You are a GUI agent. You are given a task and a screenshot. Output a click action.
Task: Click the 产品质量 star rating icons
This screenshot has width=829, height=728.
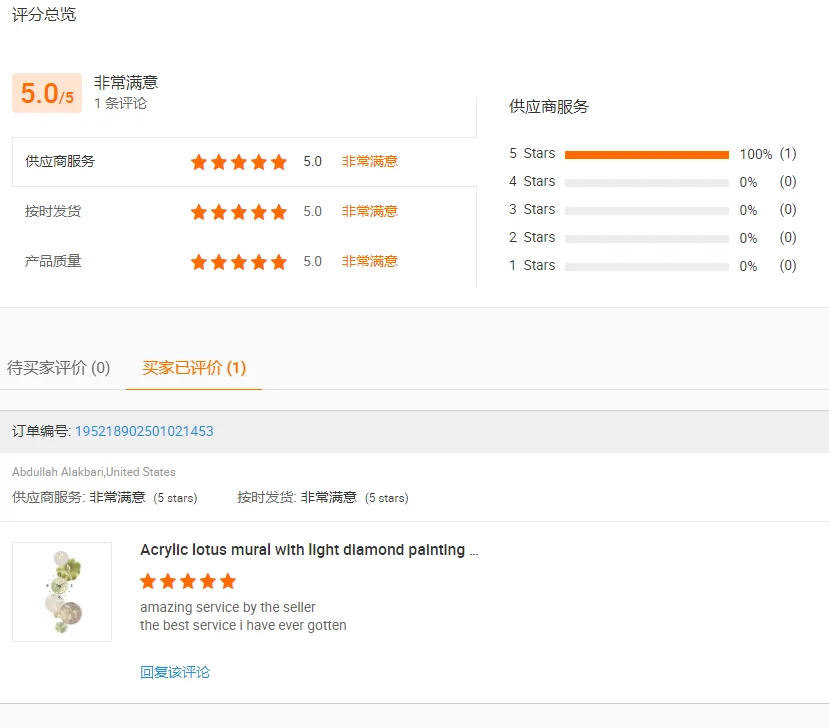[x=238, y=262]
